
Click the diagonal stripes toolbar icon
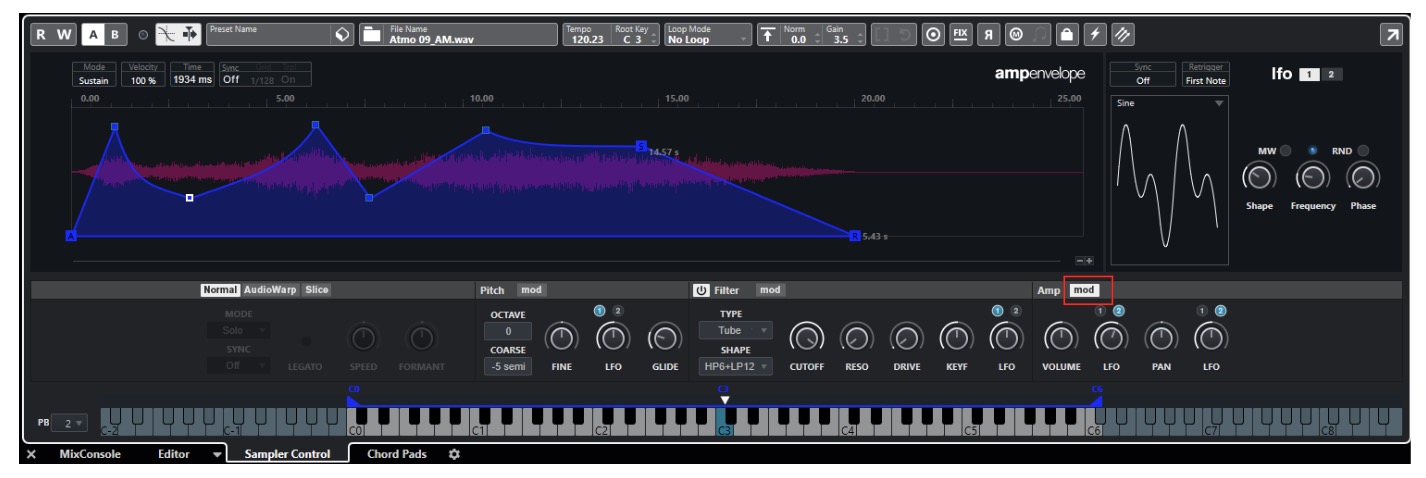click(x=1122, y=34)
